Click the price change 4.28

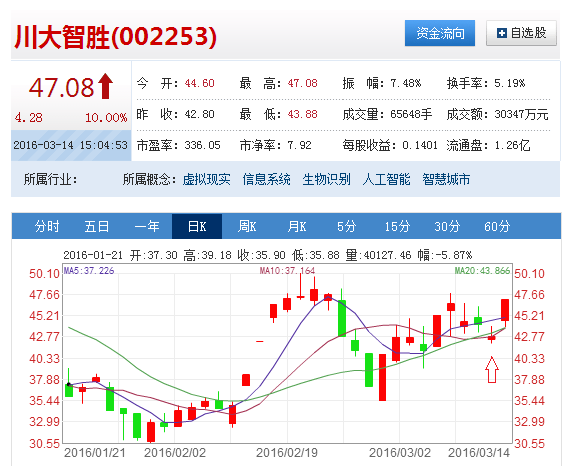point(29,118)
